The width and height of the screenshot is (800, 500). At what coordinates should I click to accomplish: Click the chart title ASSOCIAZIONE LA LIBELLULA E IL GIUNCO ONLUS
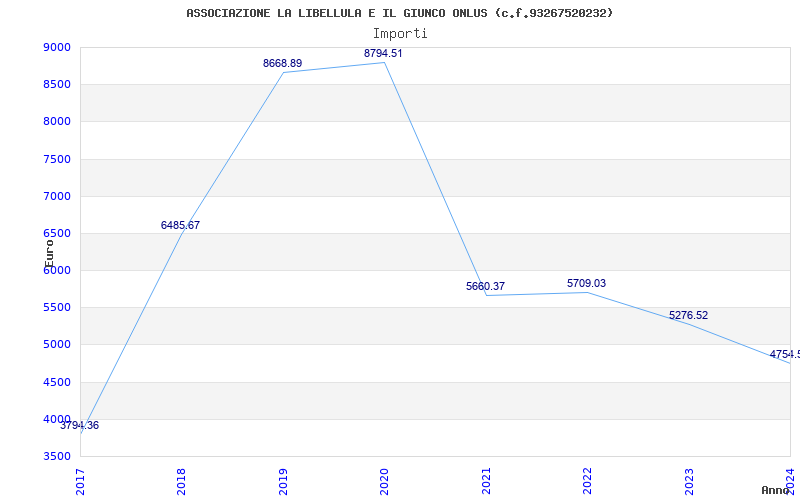click(399, 13)
